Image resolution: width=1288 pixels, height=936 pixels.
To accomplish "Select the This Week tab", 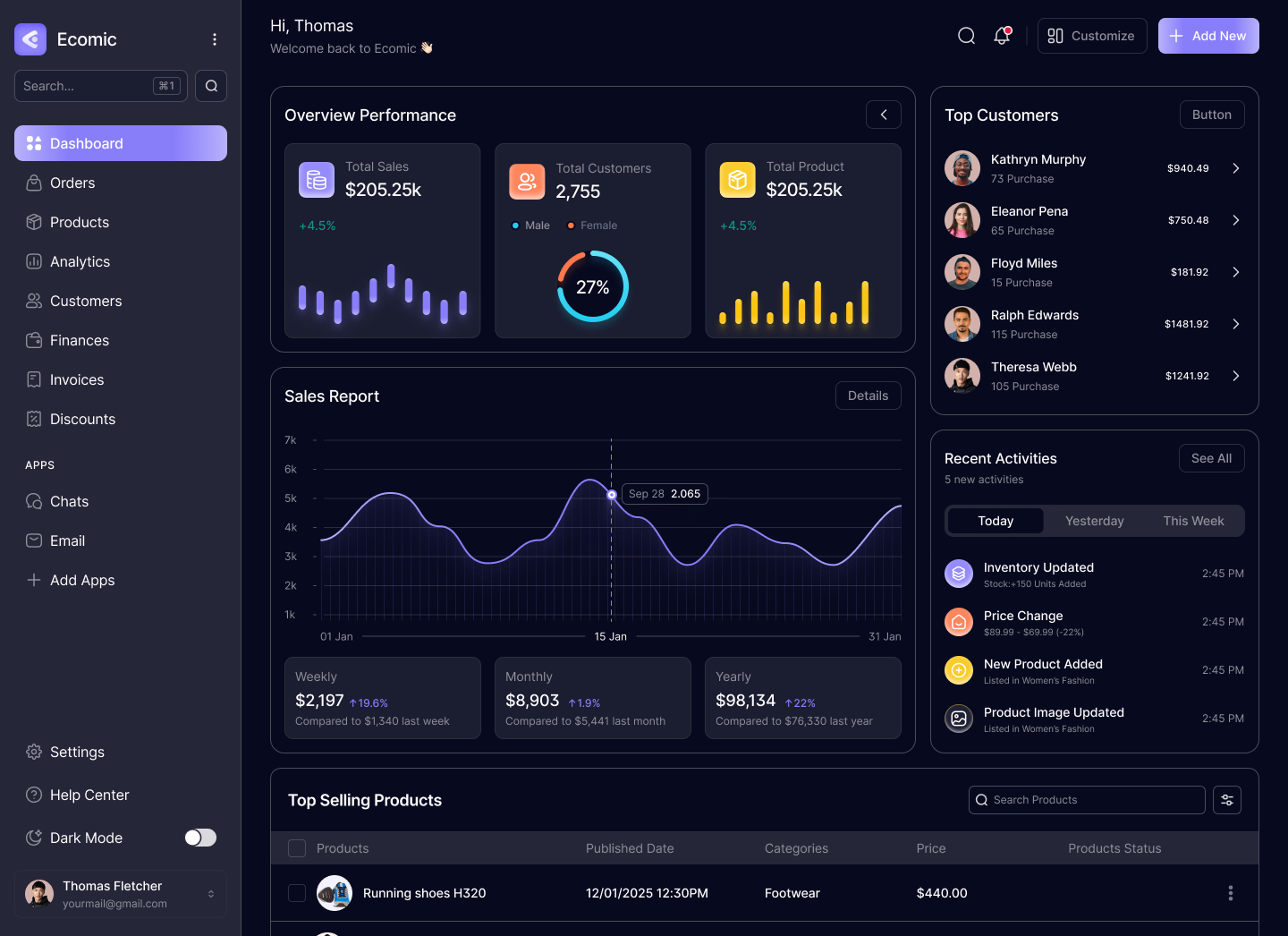I will pos(1193,520).
